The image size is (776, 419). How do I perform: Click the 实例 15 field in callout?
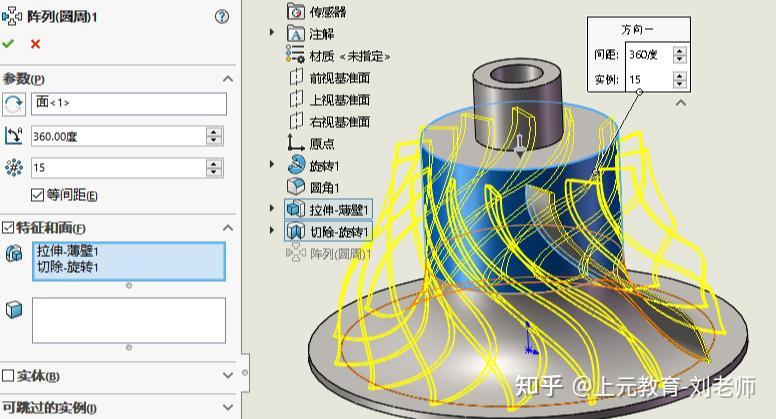pos(649,79)
